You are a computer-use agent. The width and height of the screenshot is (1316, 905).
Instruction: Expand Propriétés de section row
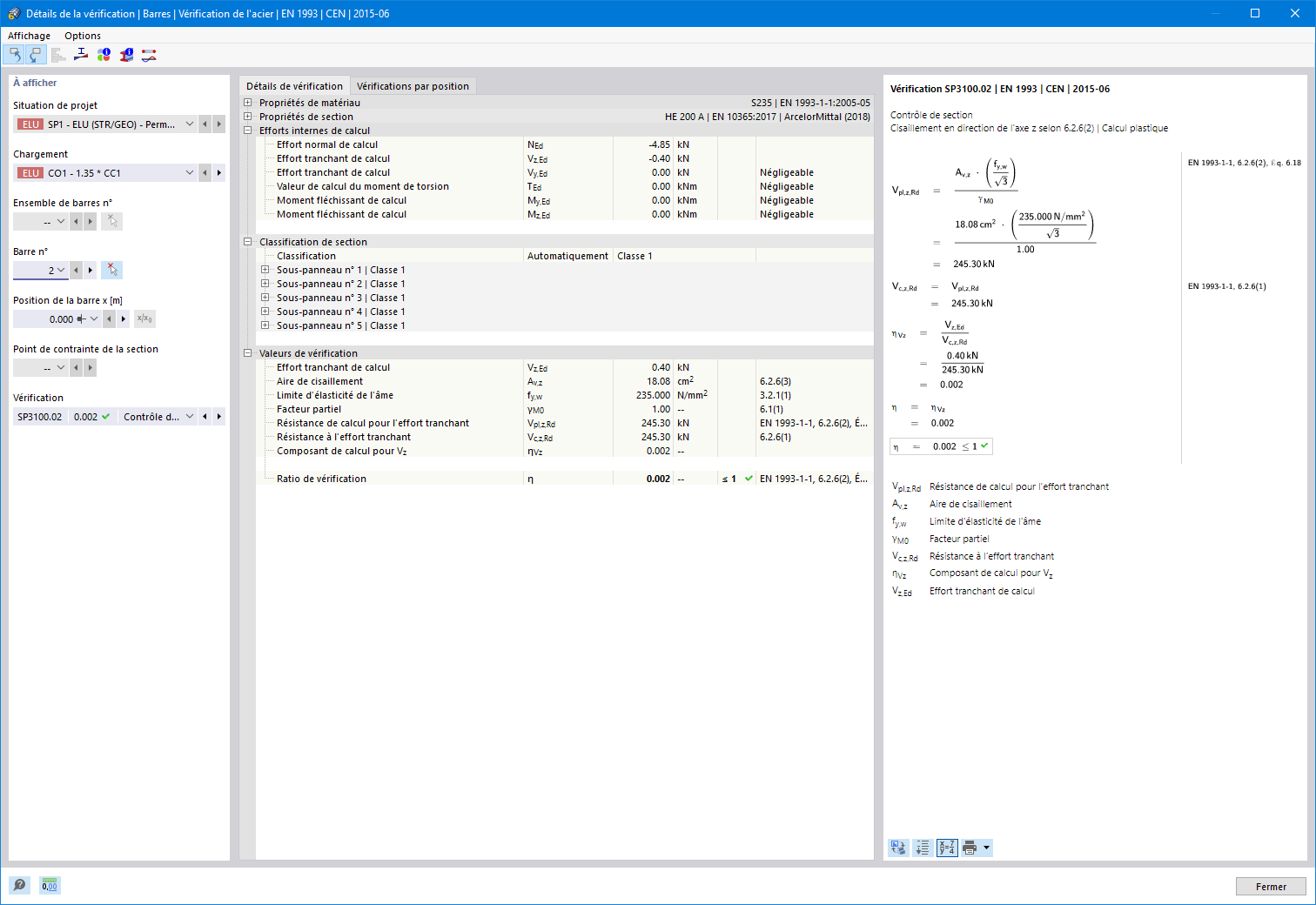coord(248,117)
